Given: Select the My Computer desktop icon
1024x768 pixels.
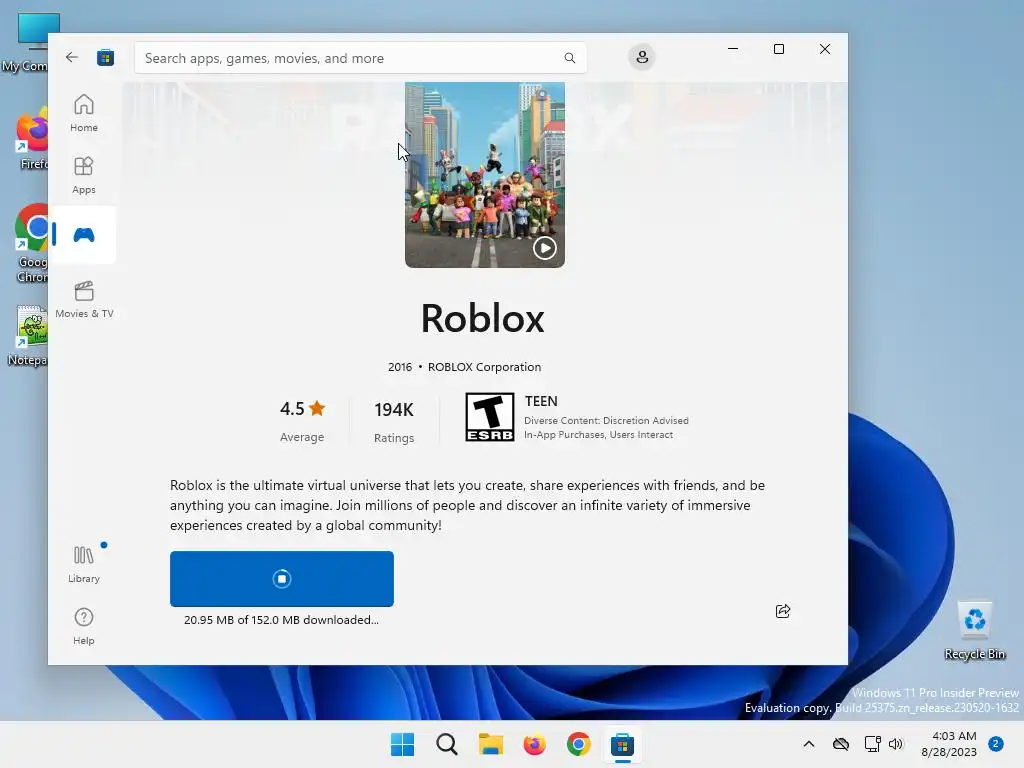Looking at the screenshot, I should click(x=26, y=42).
